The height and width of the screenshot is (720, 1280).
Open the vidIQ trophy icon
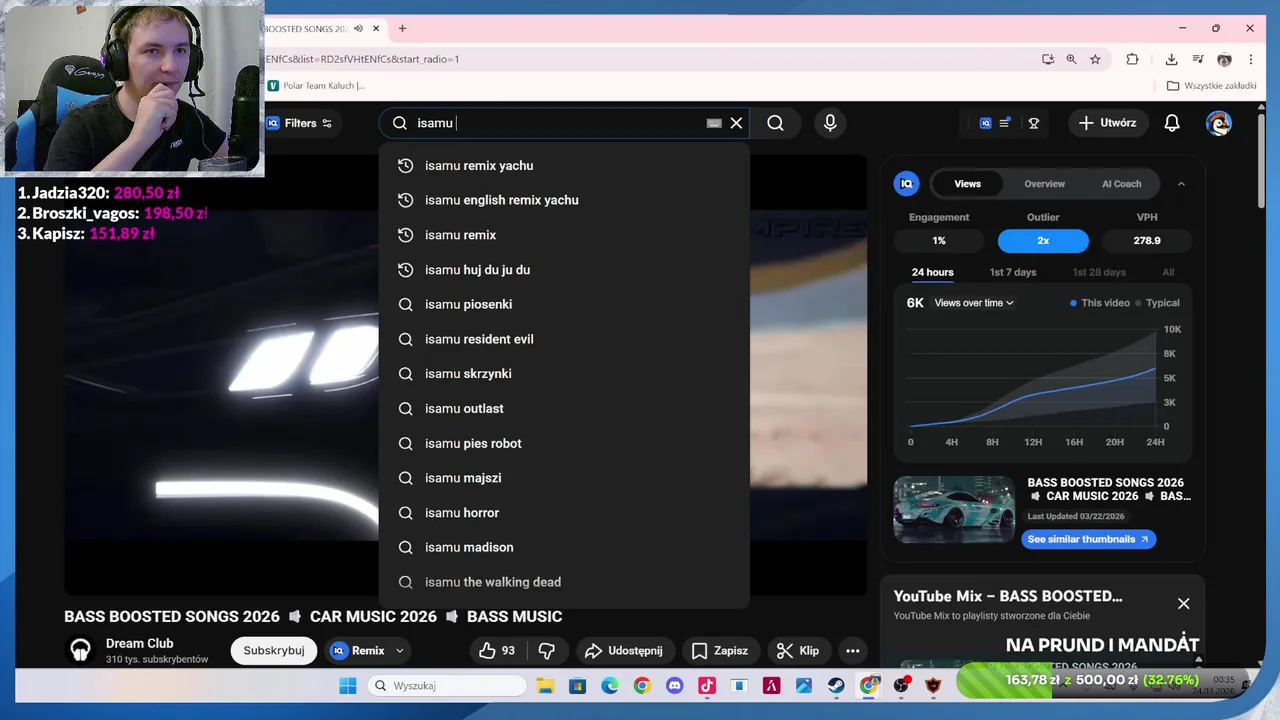[1034, 123]
